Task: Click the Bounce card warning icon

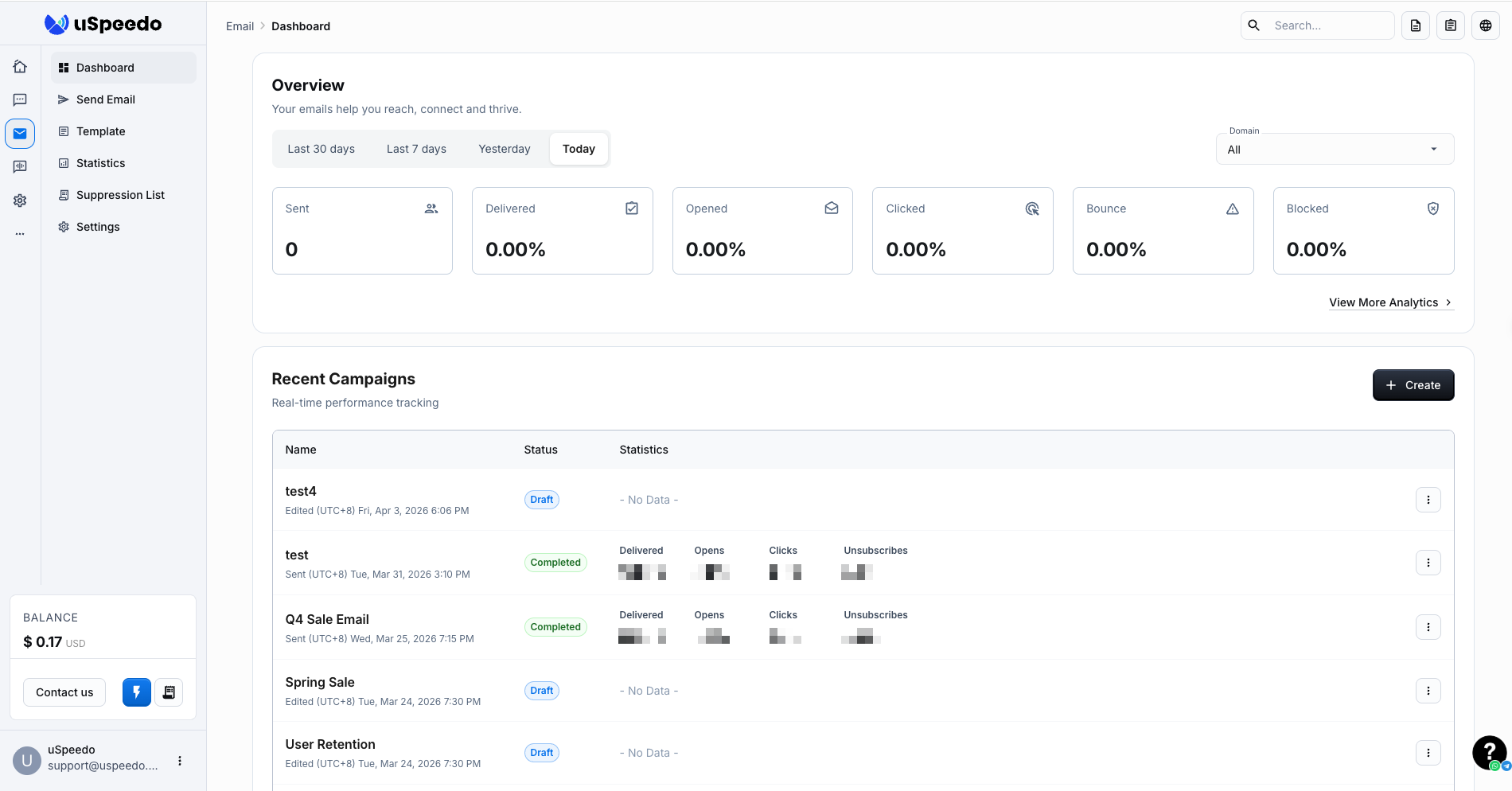Action: [1233, 208]
